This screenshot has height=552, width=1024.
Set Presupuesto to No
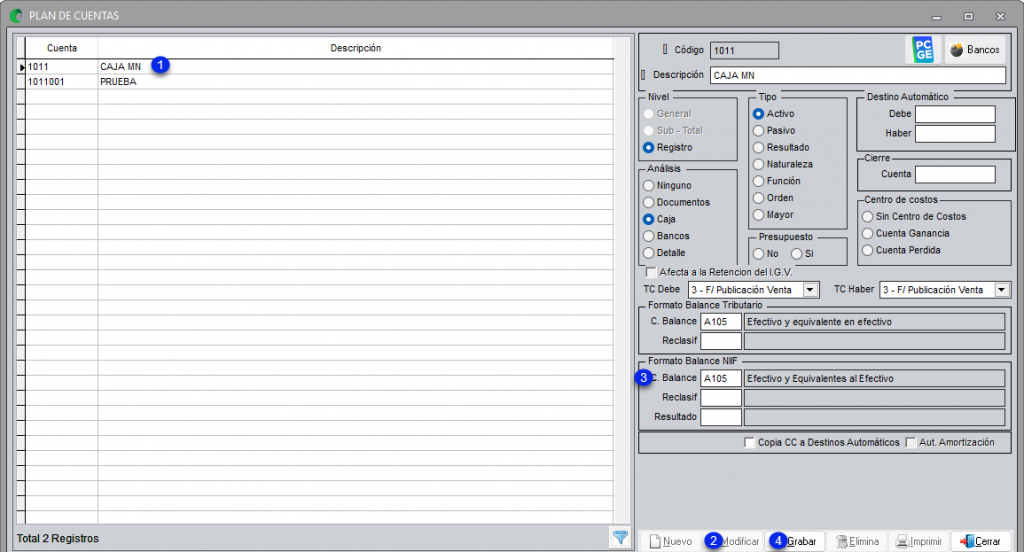pyautogui.click(x=758, y=253)
